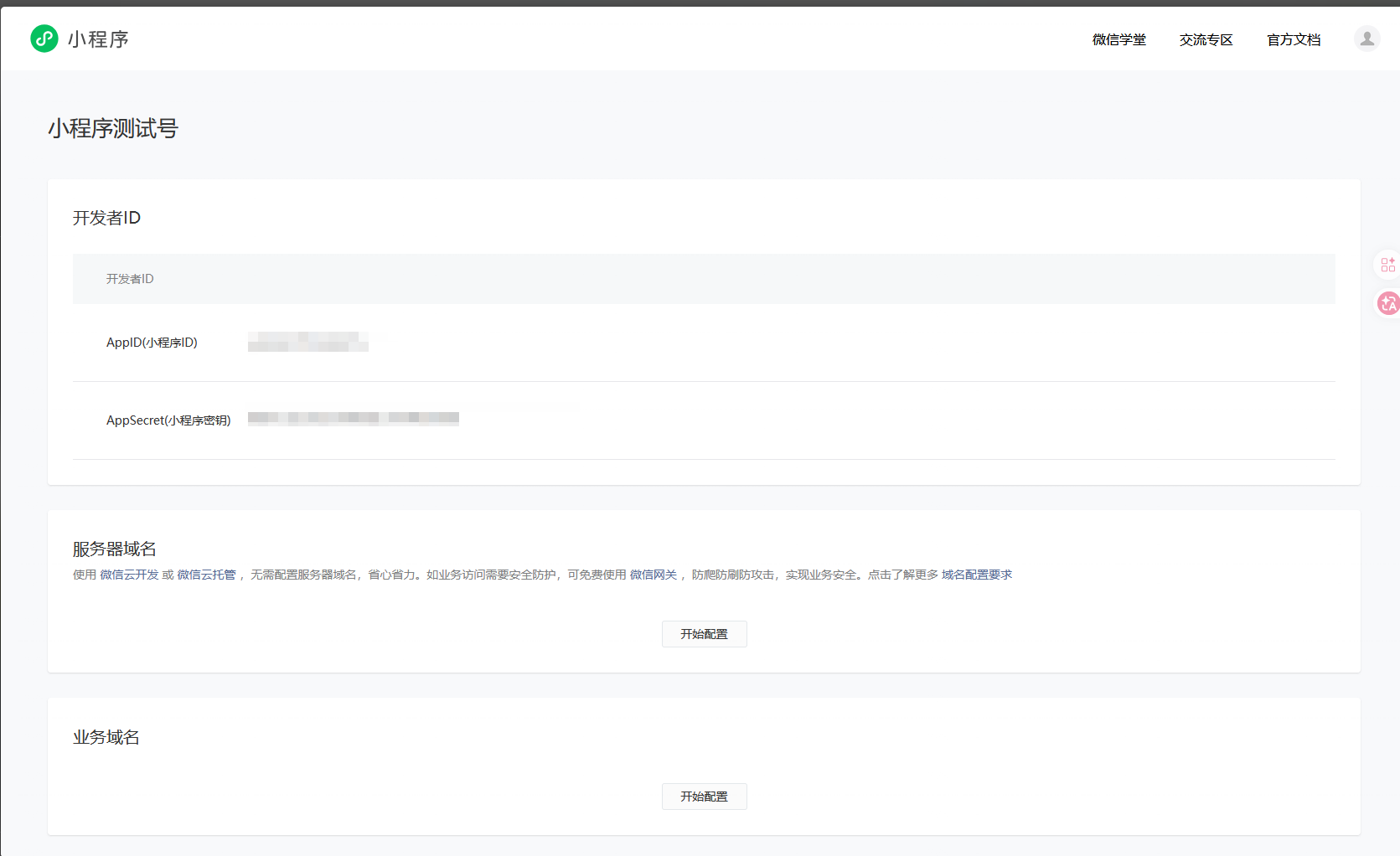Click the 开发者ID section heading

pos(106,218)
